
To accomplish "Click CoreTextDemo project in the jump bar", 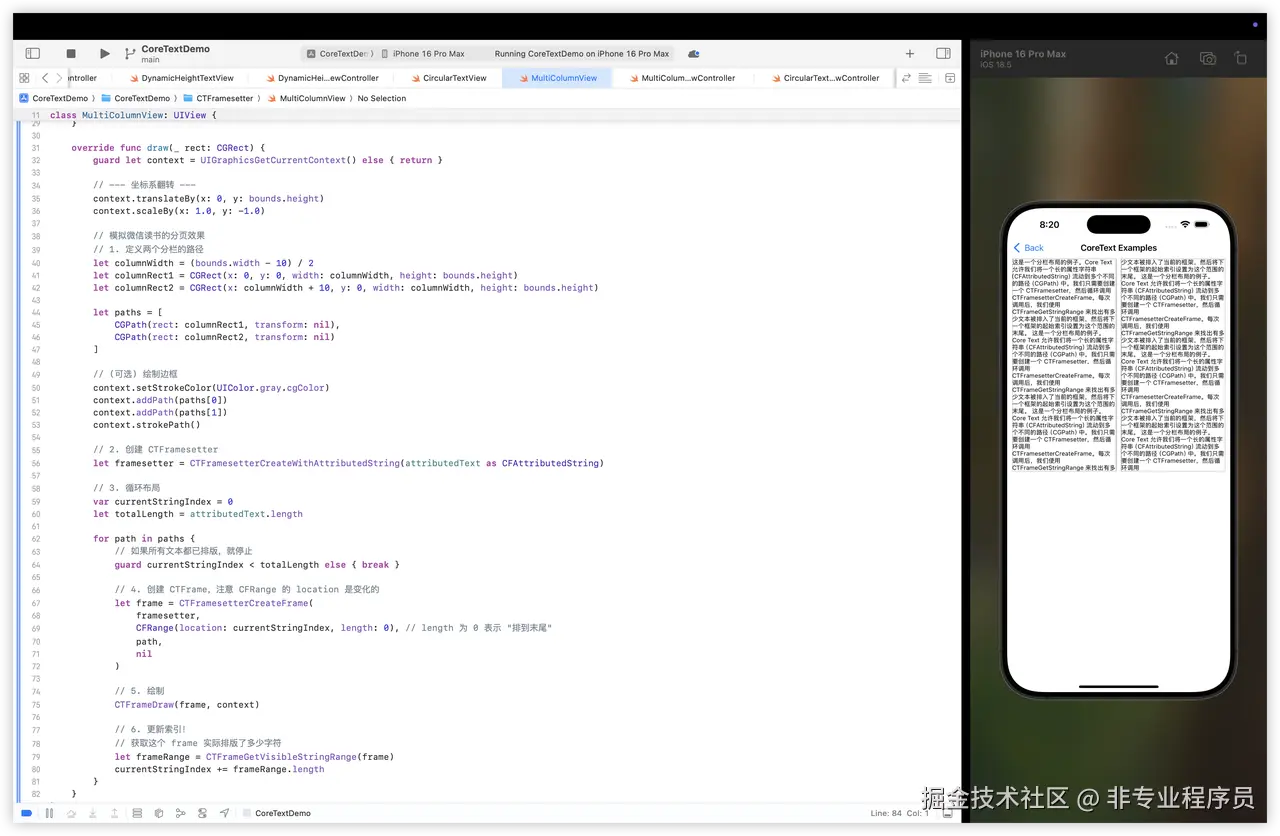I will coord(54,98).
